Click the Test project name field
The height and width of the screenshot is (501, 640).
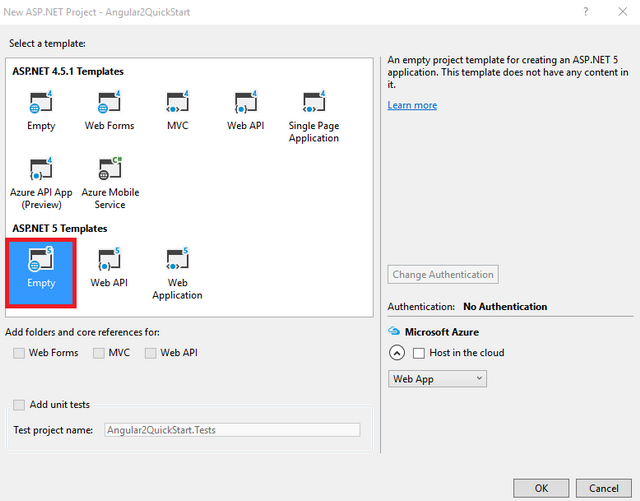232,430
